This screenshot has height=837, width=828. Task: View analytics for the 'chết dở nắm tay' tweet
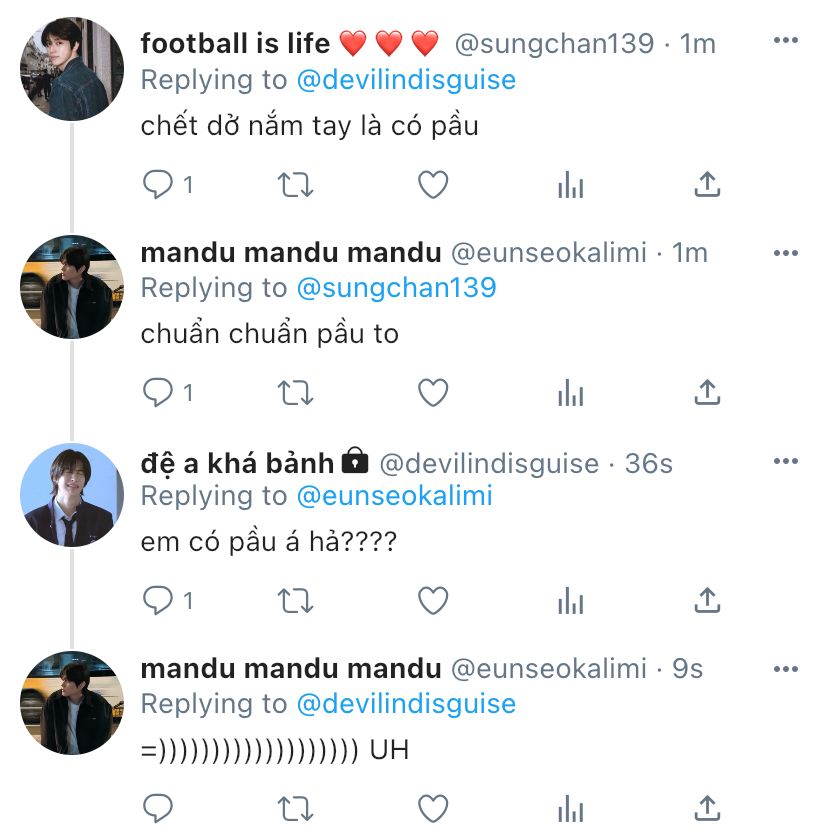click(x=571, y=185)
